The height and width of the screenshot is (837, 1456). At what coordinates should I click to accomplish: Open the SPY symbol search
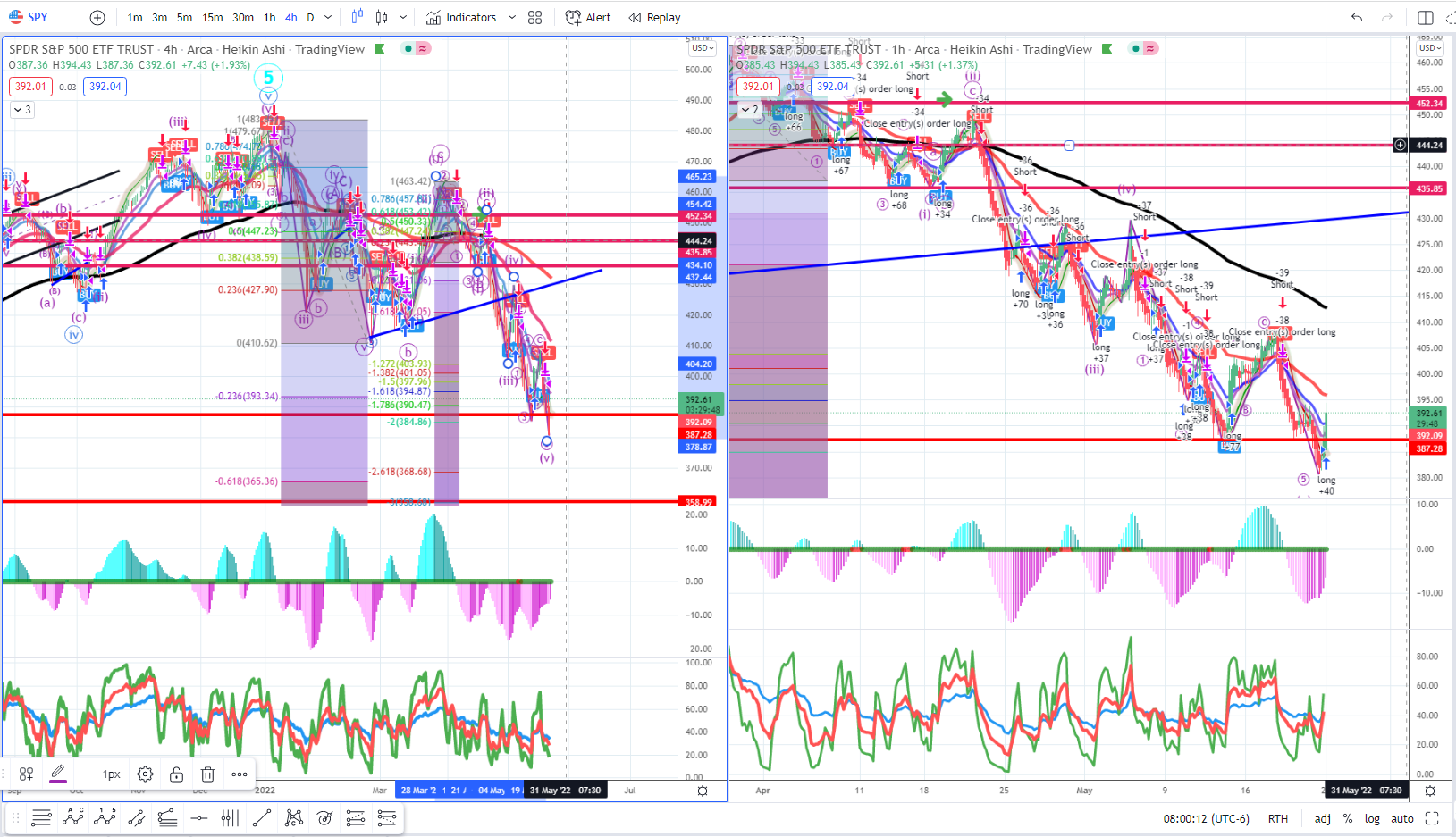(29, 17)
